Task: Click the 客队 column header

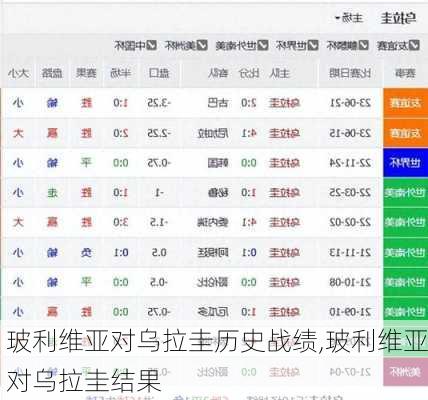Action: coord(218,73)
